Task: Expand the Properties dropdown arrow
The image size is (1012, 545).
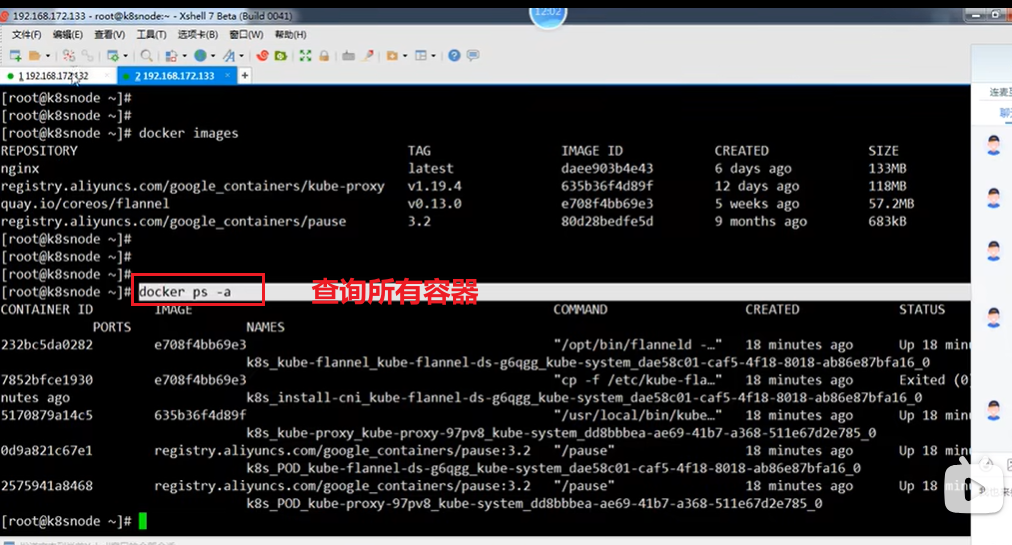Action: click(125, 56)
